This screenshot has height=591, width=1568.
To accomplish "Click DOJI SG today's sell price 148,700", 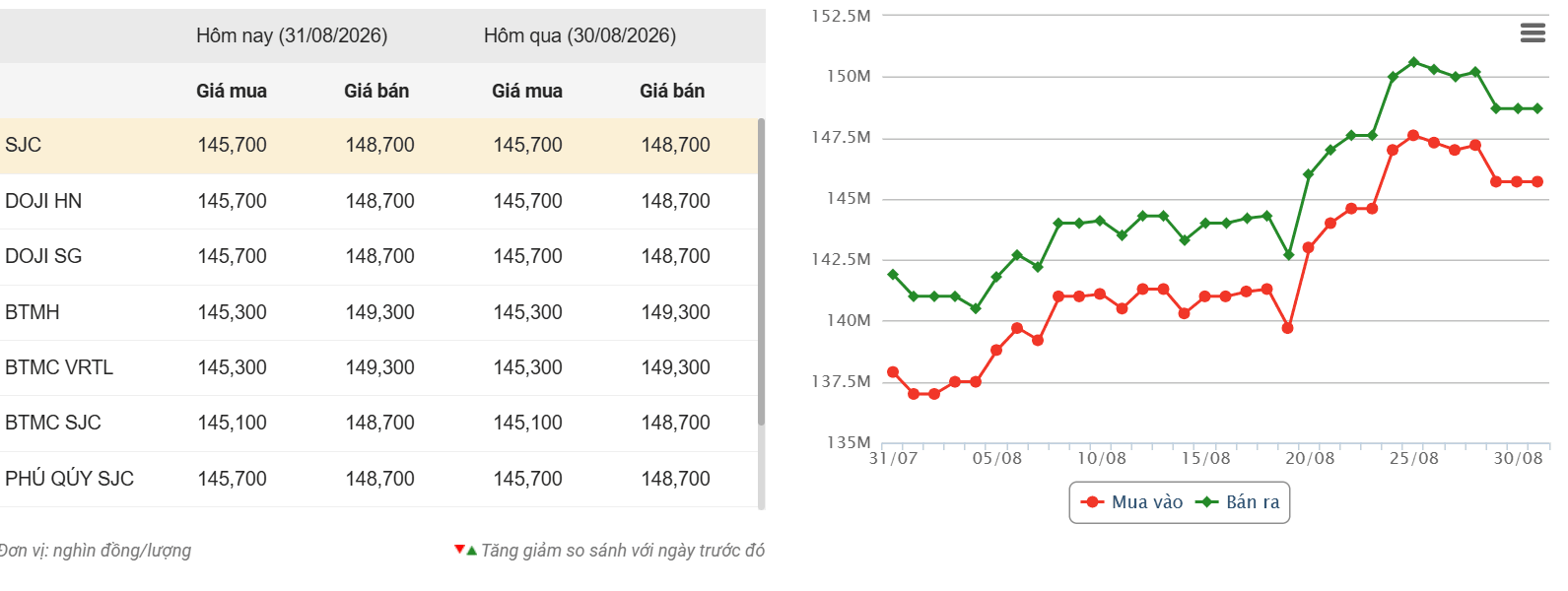I will pyautogui.click(x=380, y=256).
